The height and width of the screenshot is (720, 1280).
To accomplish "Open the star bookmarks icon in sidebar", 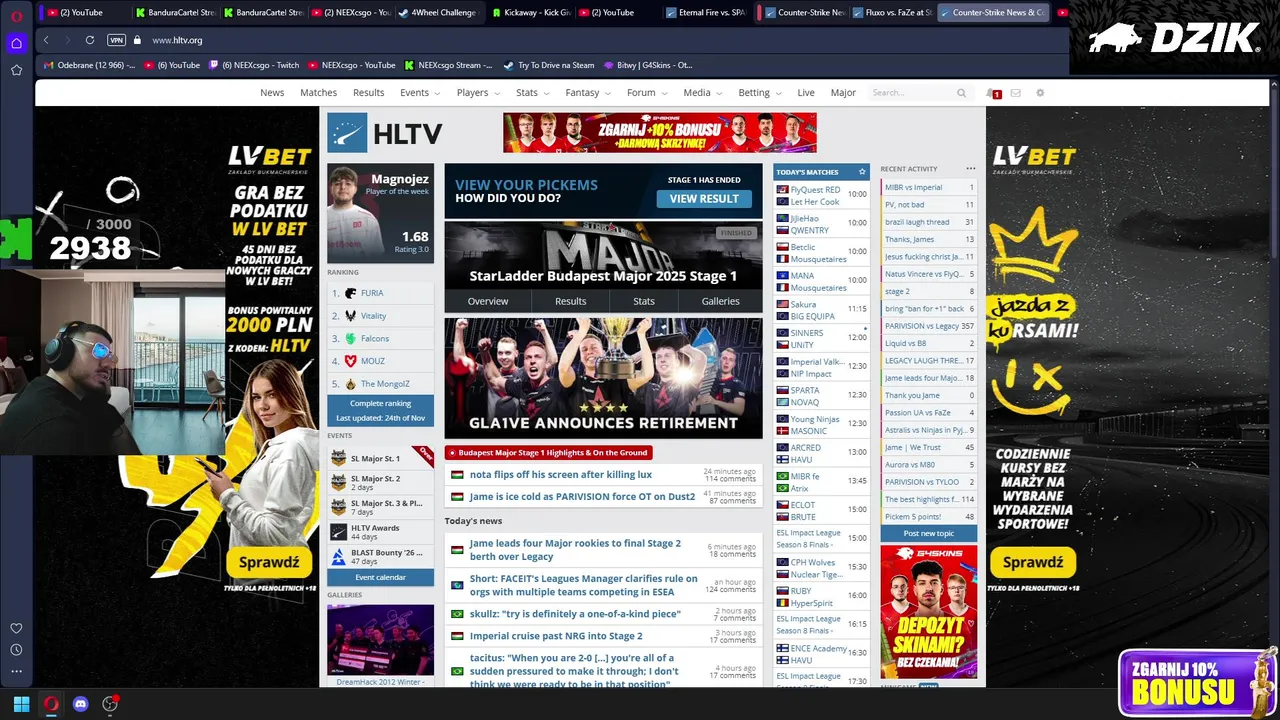I will 16,70.
